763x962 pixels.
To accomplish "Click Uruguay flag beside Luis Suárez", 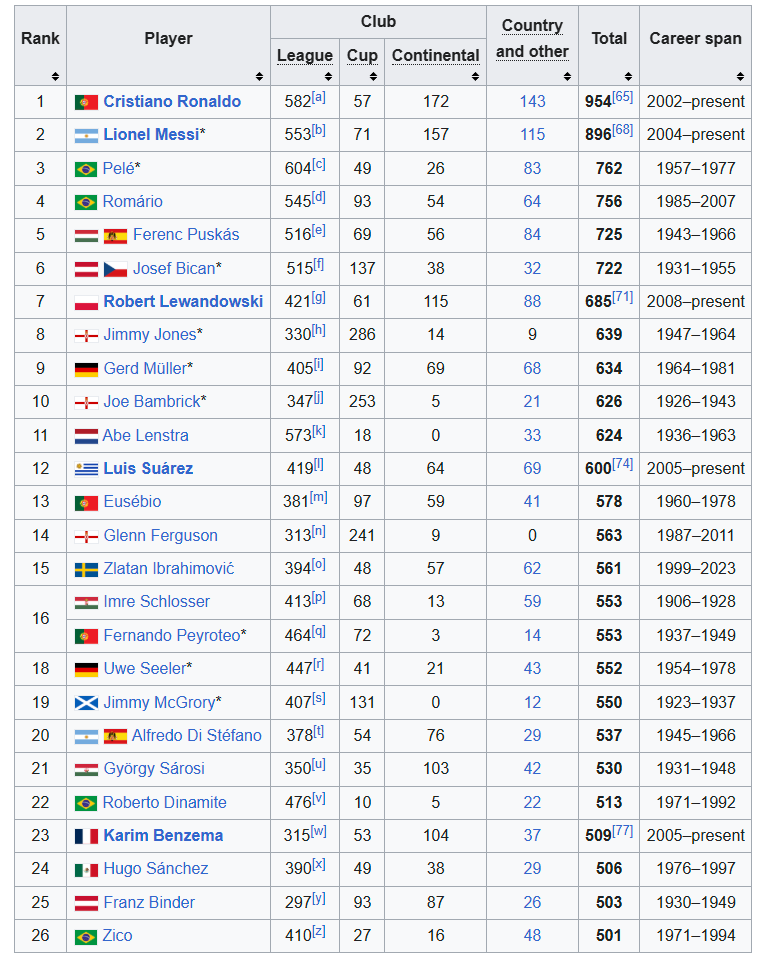I will (x=86, y=469).
